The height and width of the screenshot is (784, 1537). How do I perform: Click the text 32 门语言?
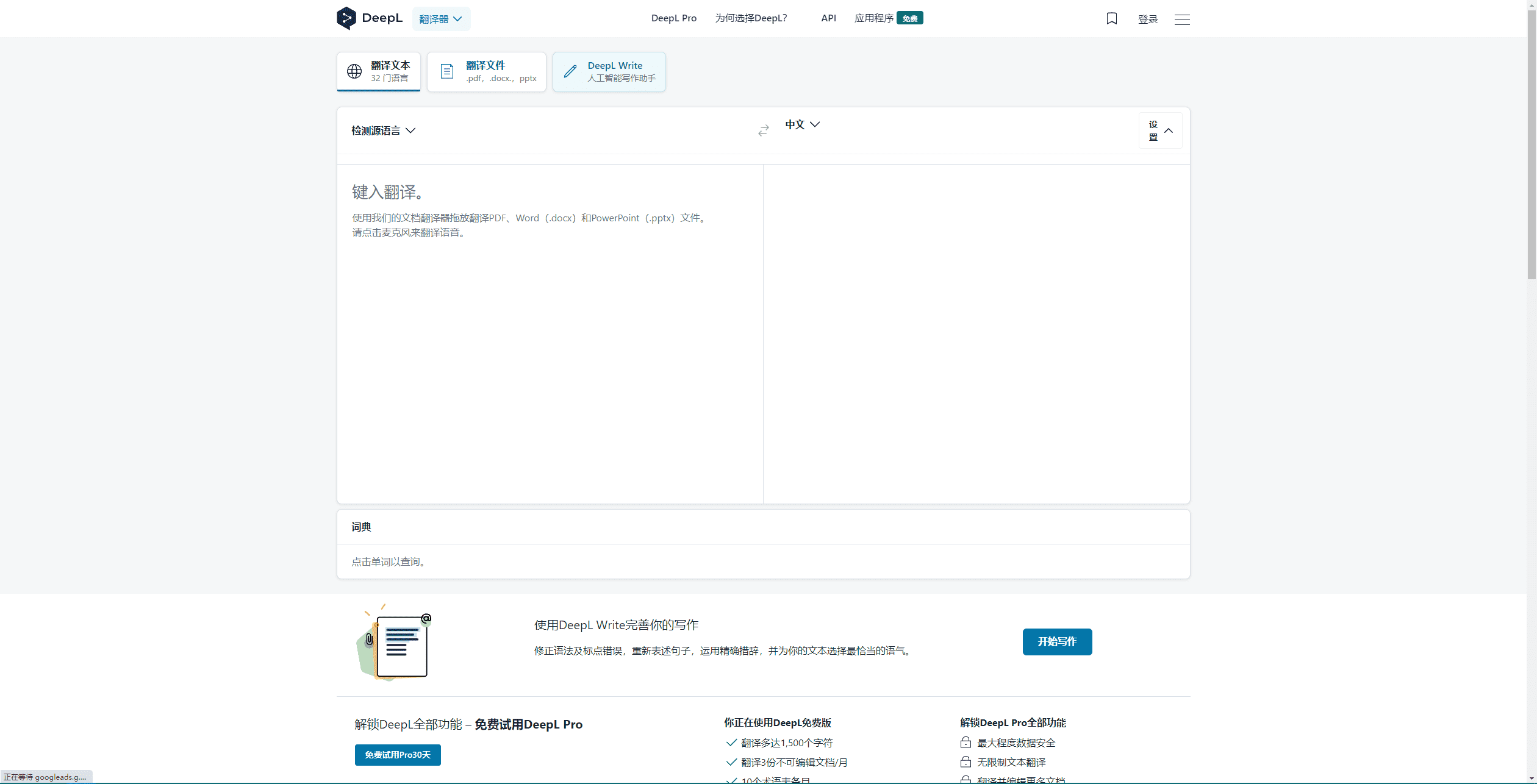point(389,78)
